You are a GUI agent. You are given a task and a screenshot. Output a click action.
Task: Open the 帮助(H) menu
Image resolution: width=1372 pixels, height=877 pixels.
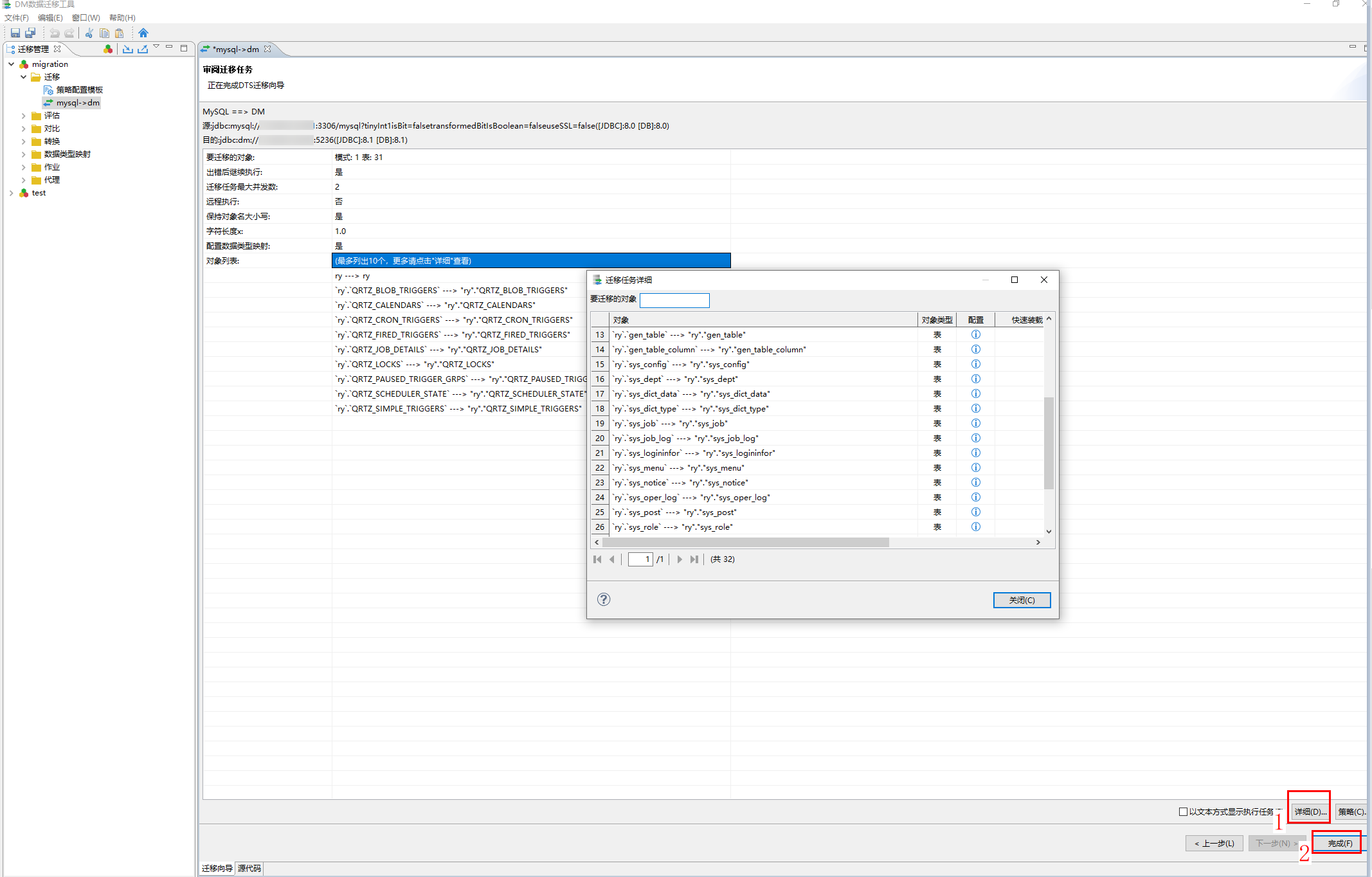(x=122, y=18)
